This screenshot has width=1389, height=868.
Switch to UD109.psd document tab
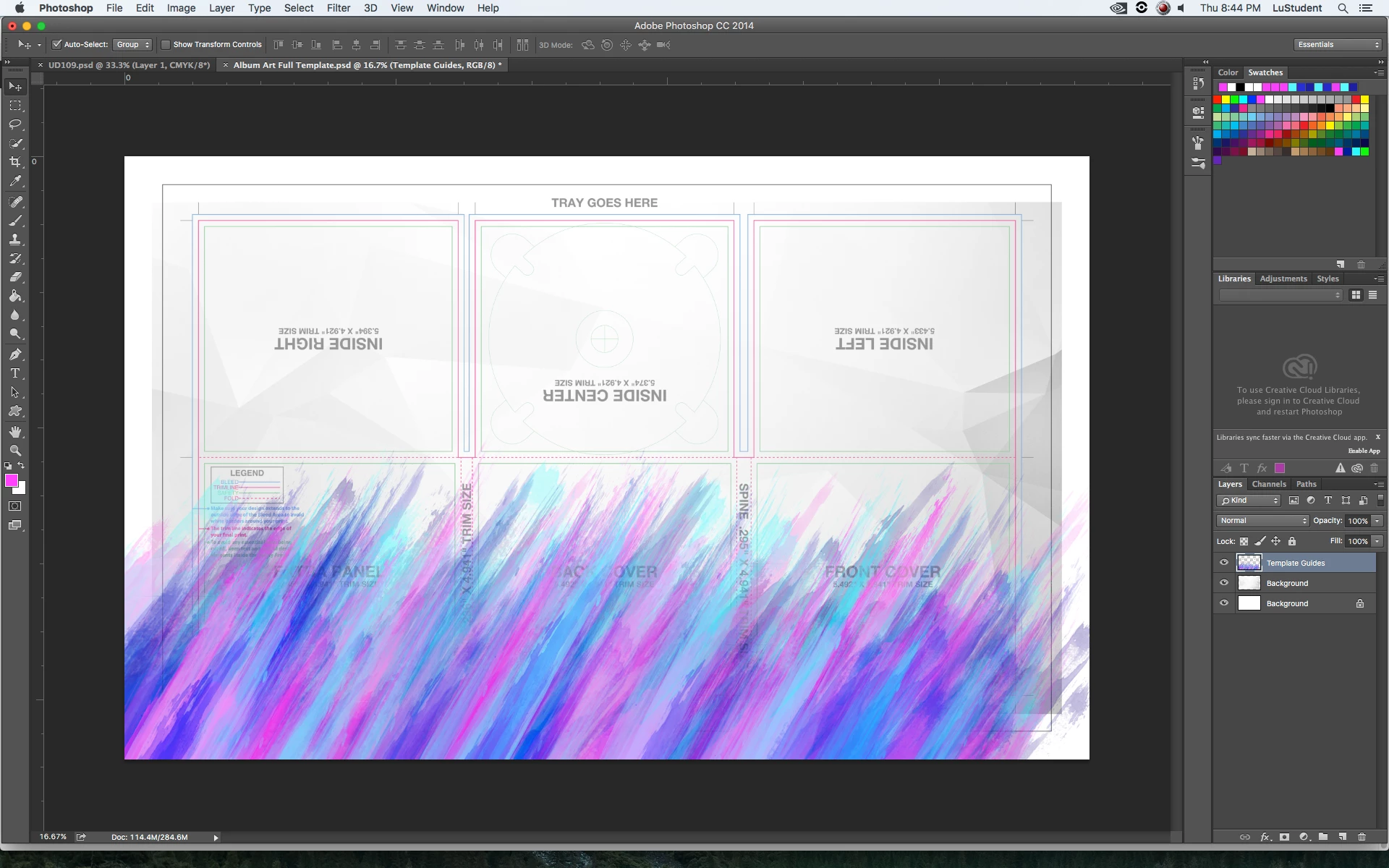(x=129, y=65)
